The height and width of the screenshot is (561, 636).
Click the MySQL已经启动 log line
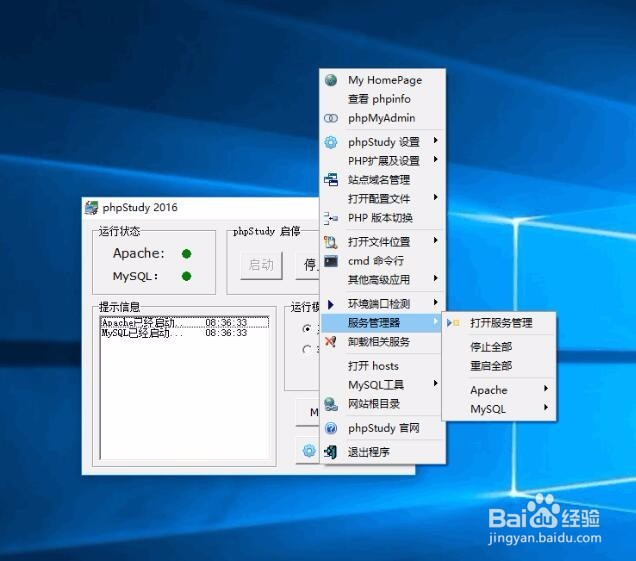(174, 333)
